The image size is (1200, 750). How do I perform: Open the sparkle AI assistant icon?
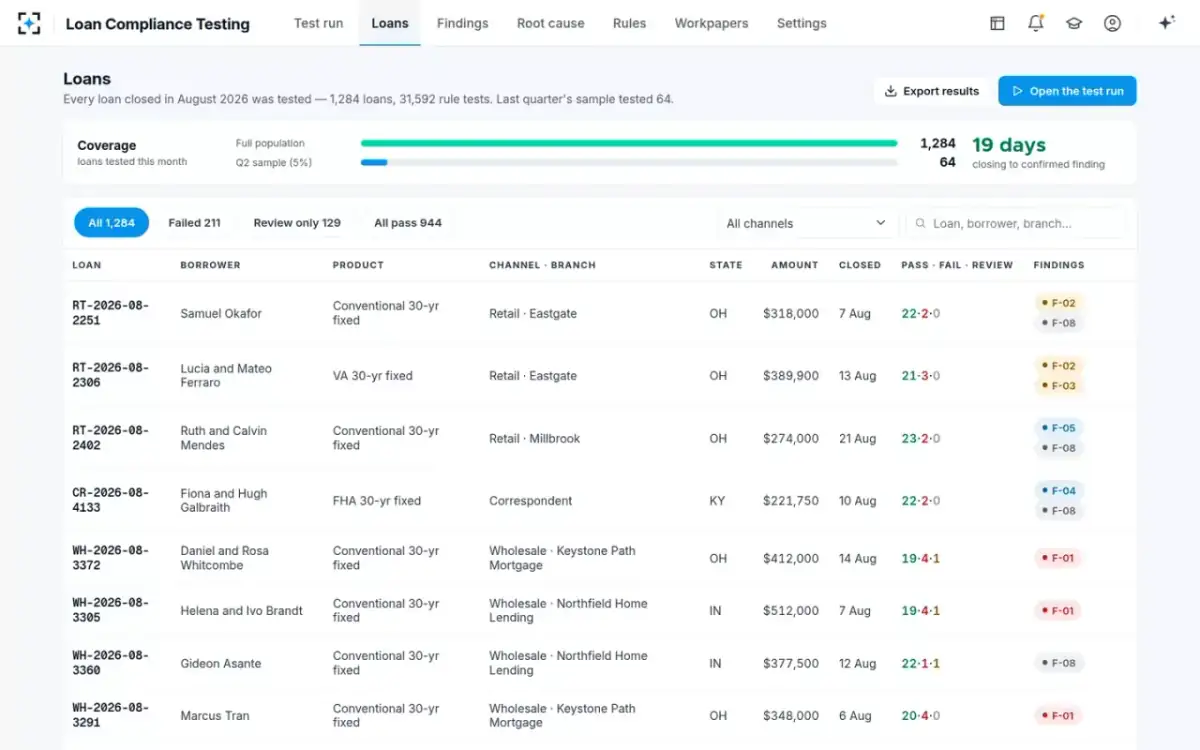pyautogui.click(x=1166, y=23)
